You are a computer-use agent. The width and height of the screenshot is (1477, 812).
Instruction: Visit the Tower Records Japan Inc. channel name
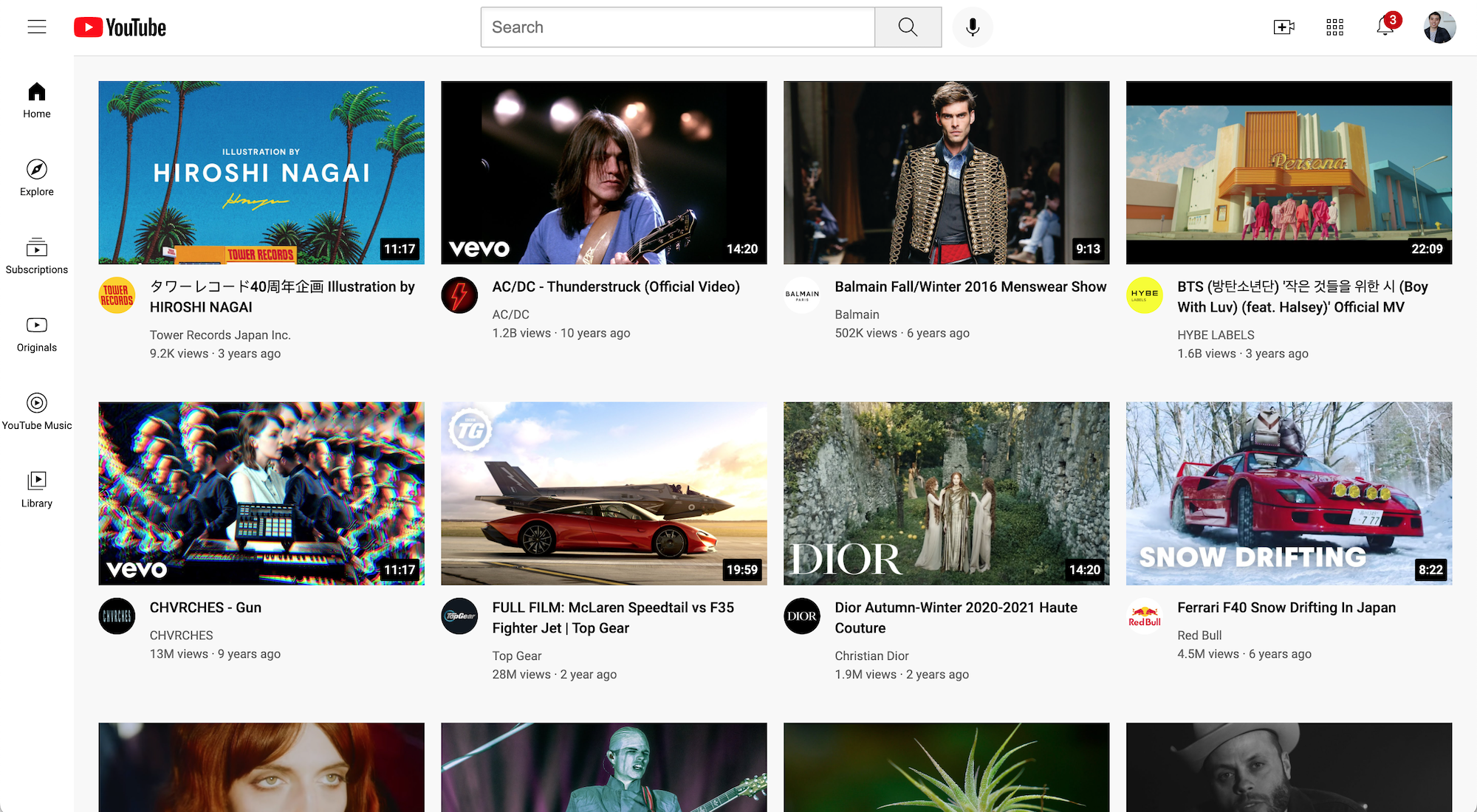coord(220,335)
